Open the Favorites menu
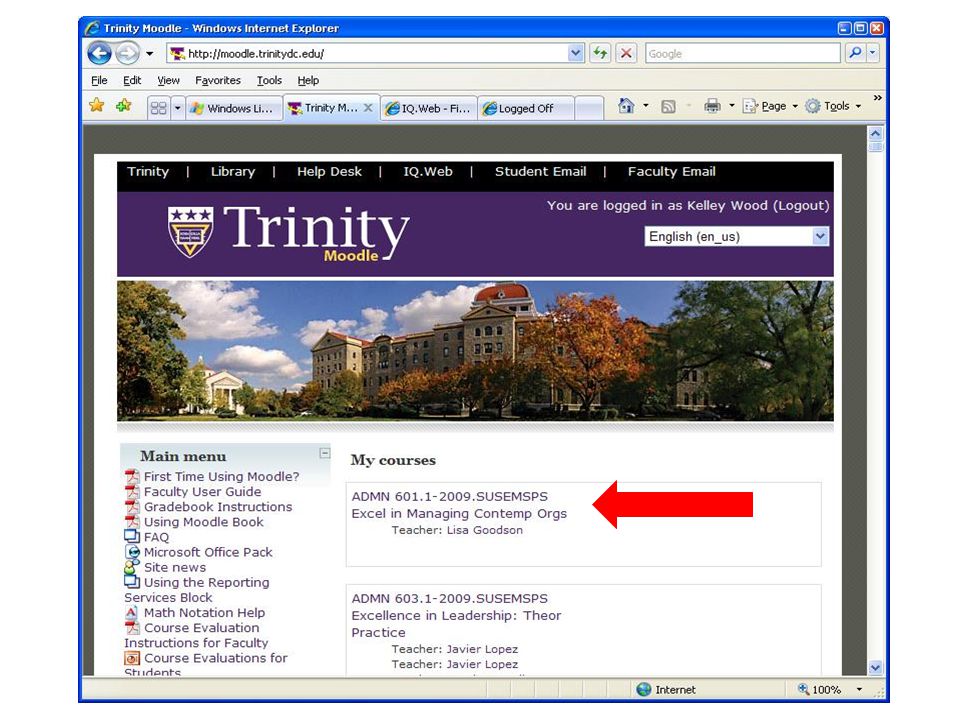This screenshot has height=720, width=960. click(x=217, y=80)
